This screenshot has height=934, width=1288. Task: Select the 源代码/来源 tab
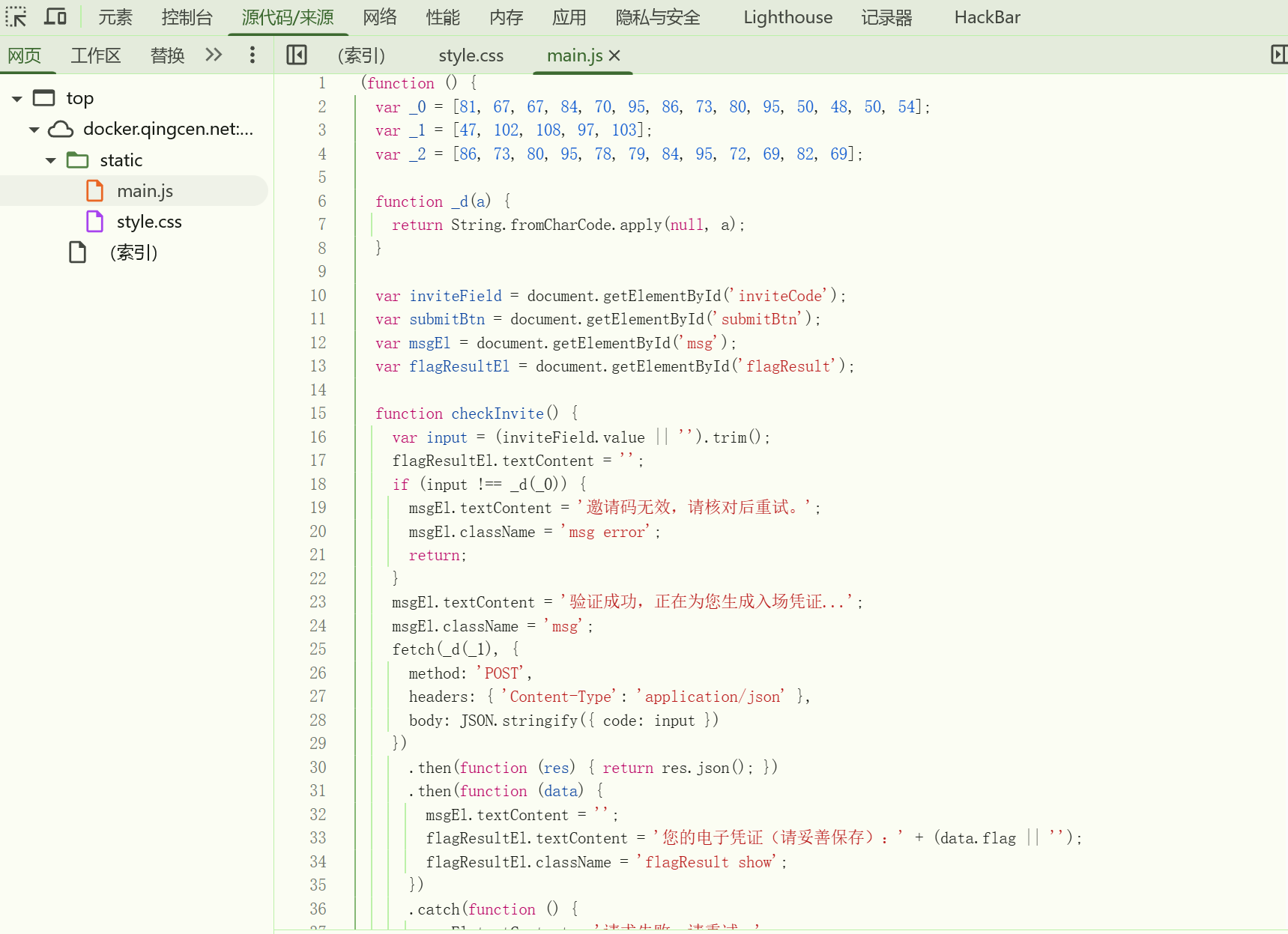pos(288,17)
